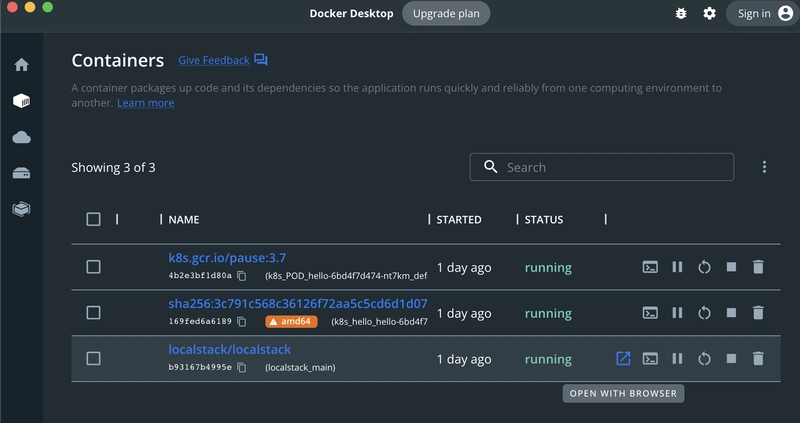Screen dimensions: 800x423
Task: Sort by the STATUS column header
Action: click(544, 220)
